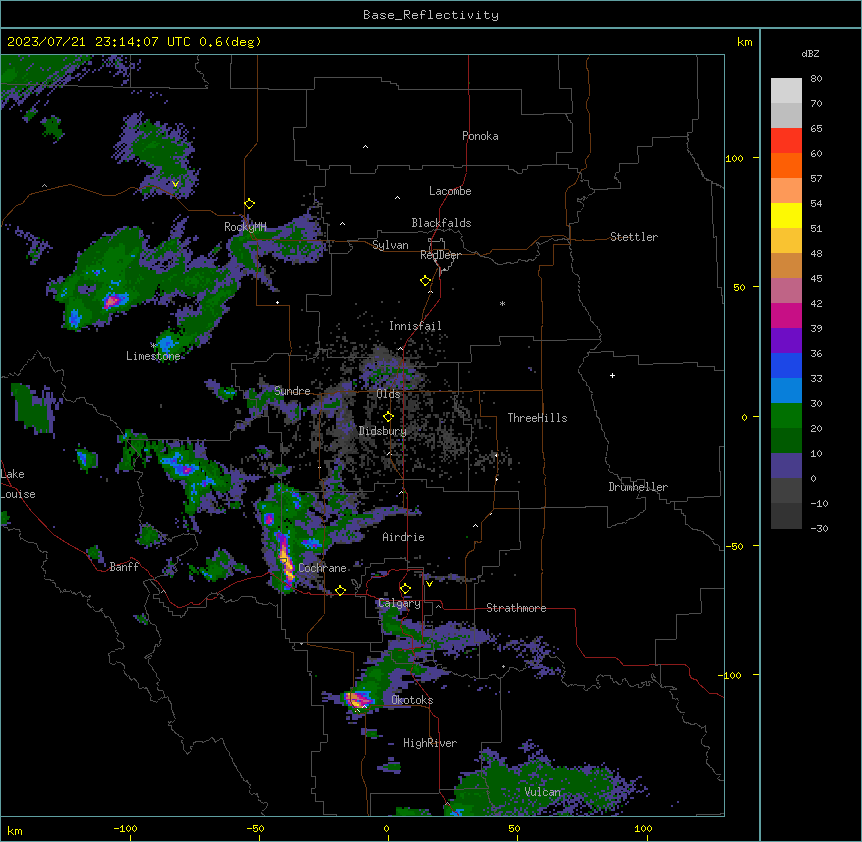Viewport: 862px width, 842px height.
Task: Click the yellow V marker northwest of RockyMH
Action: (x=175, y=184)
